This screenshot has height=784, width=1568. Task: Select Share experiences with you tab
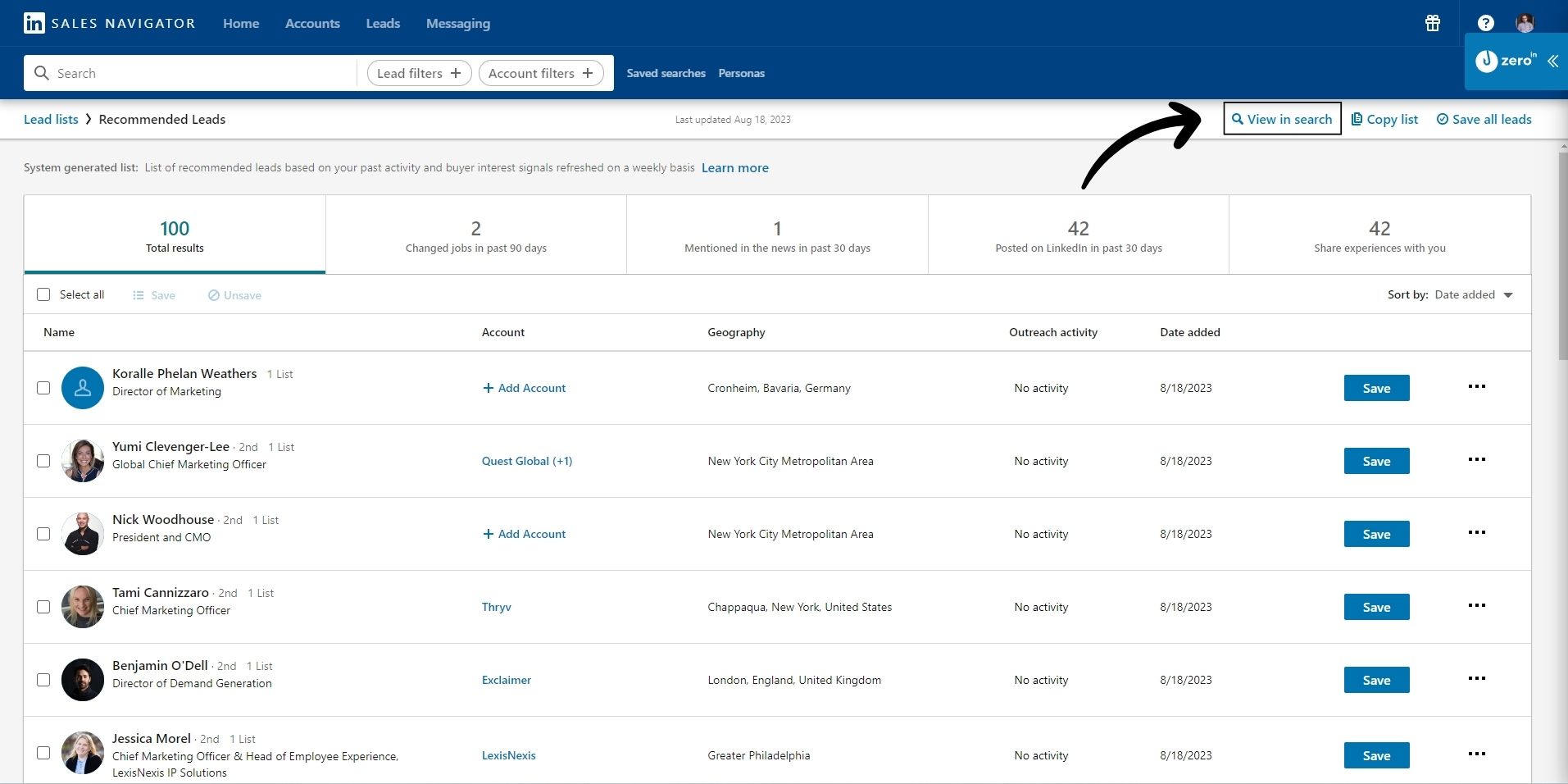[1379, 235]
